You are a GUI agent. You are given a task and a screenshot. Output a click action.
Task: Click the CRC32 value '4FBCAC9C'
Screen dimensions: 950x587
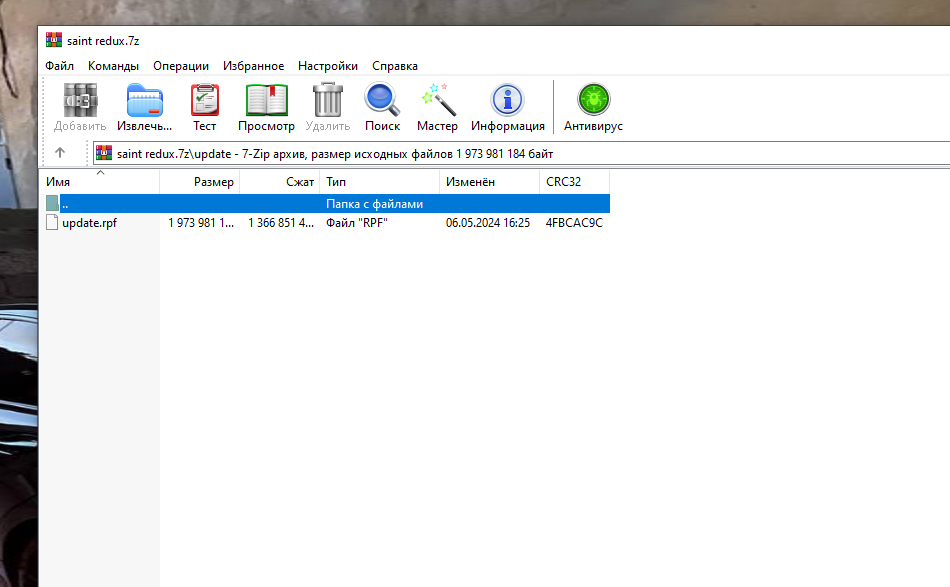point(574,223)
